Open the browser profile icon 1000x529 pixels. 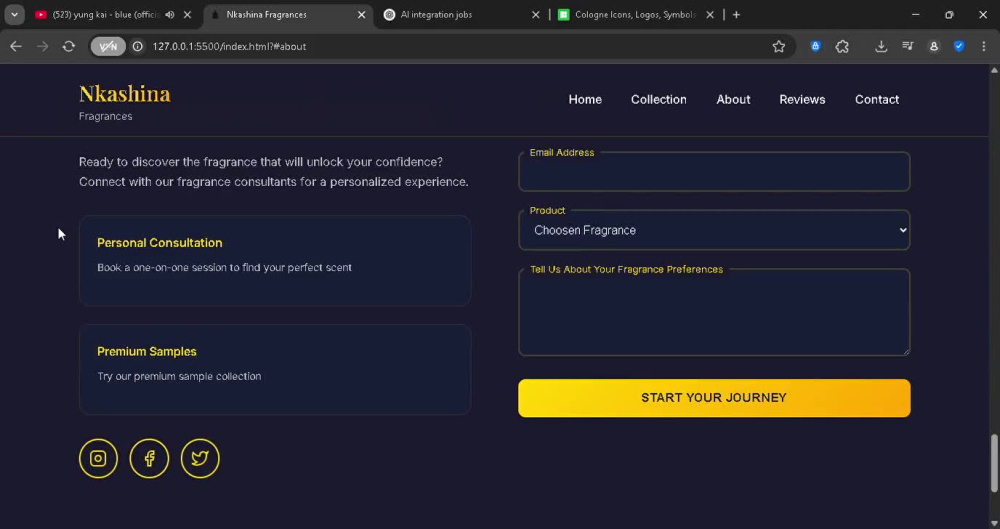pos(934,46)
